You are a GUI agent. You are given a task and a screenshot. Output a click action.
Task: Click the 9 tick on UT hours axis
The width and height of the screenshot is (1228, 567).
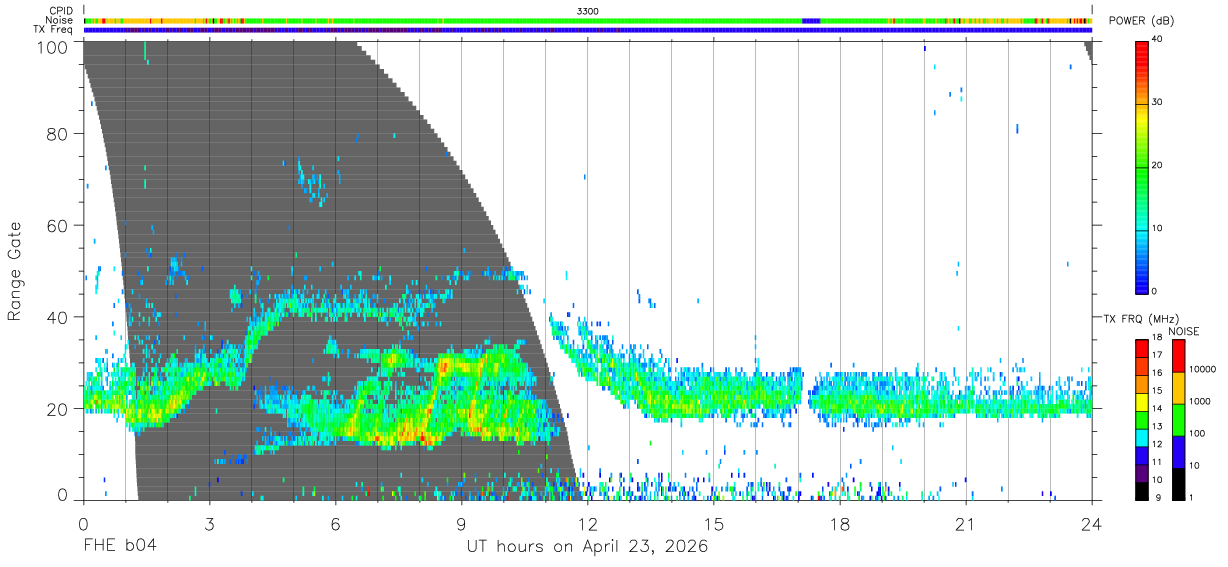(x=462, y=524)
